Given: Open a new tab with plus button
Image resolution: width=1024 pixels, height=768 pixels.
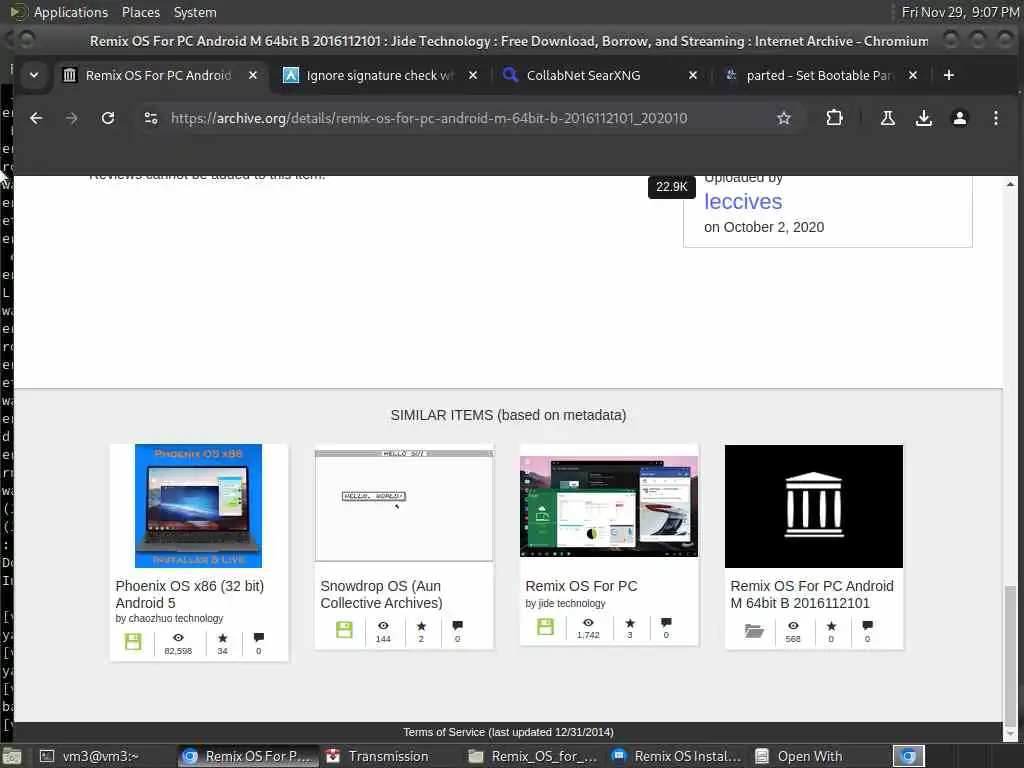Looking at the screenshot, I should [949, 75].
